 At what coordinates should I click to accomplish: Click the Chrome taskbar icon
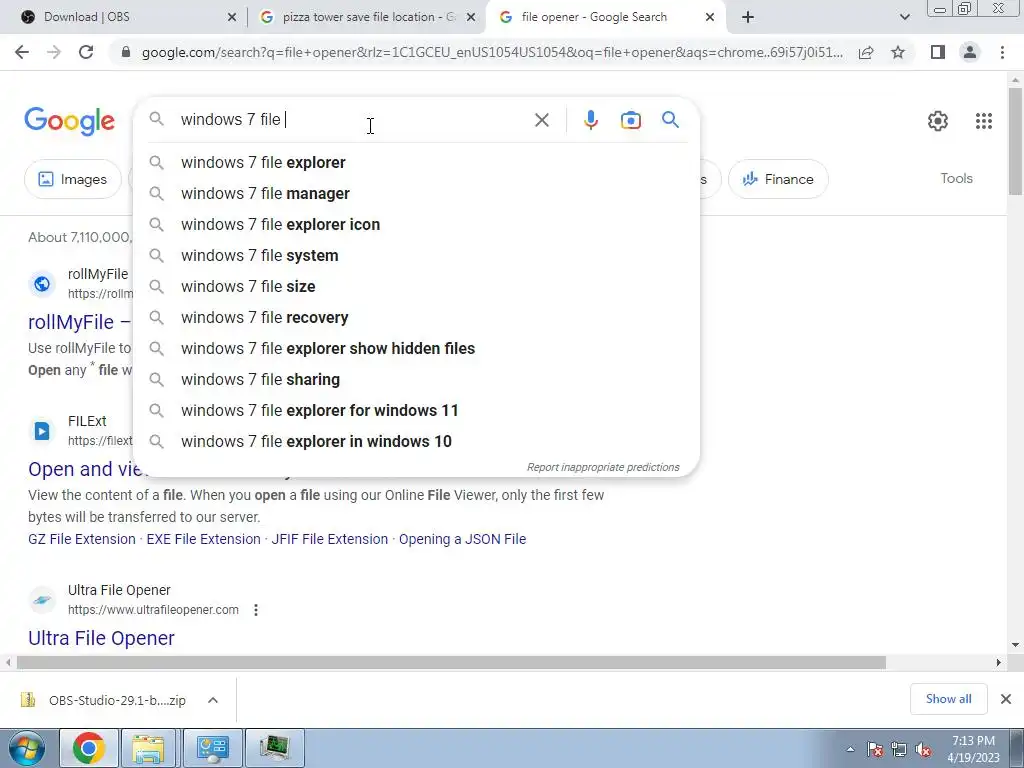tap(89, 748)
